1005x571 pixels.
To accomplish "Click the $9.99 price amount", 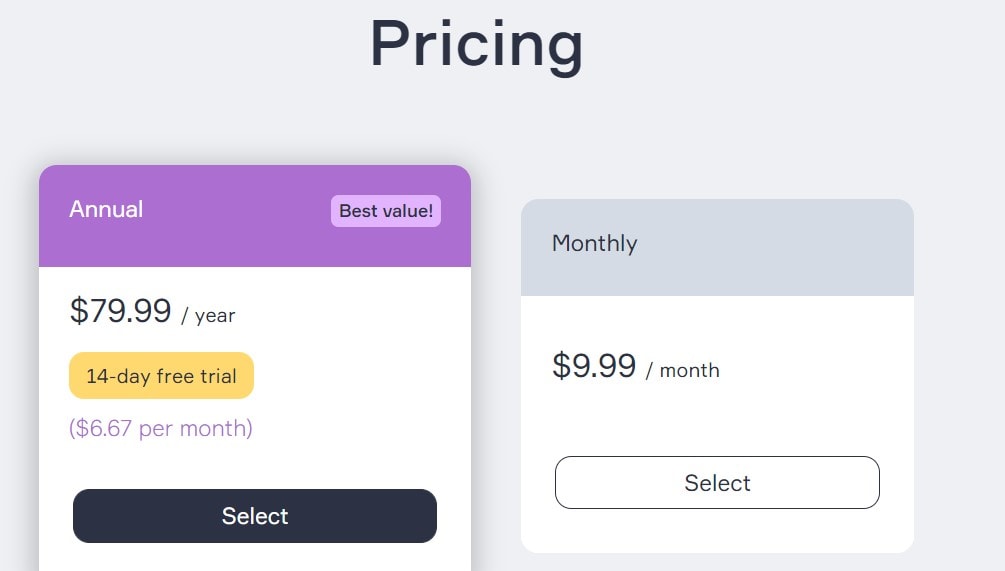I will coord(594,366).
